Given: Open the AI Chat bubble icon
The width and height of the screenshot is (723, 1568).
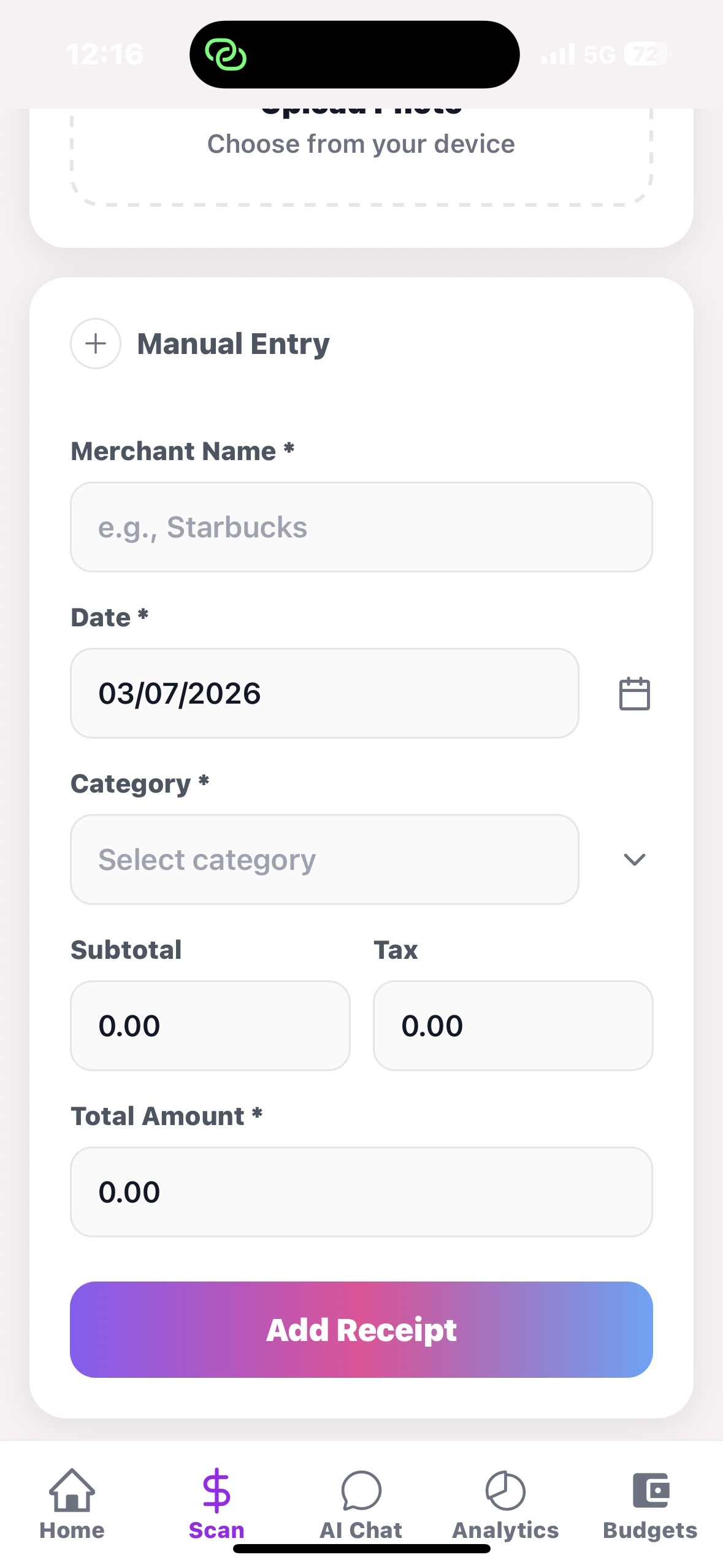Looking at the screenshot, I should (361, 1489).
